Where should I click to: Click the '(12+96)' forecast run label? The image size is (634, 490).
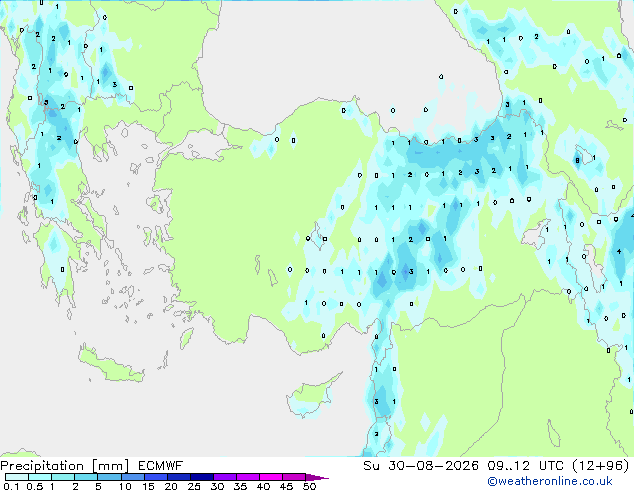[x=601, y=466]
